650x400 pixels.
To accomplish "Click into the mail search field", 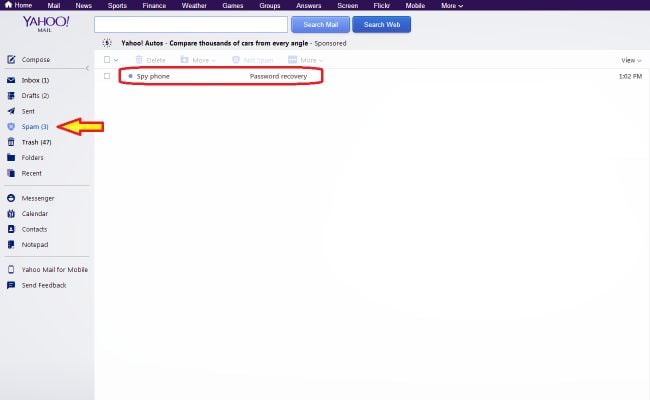I will point(191,24).
